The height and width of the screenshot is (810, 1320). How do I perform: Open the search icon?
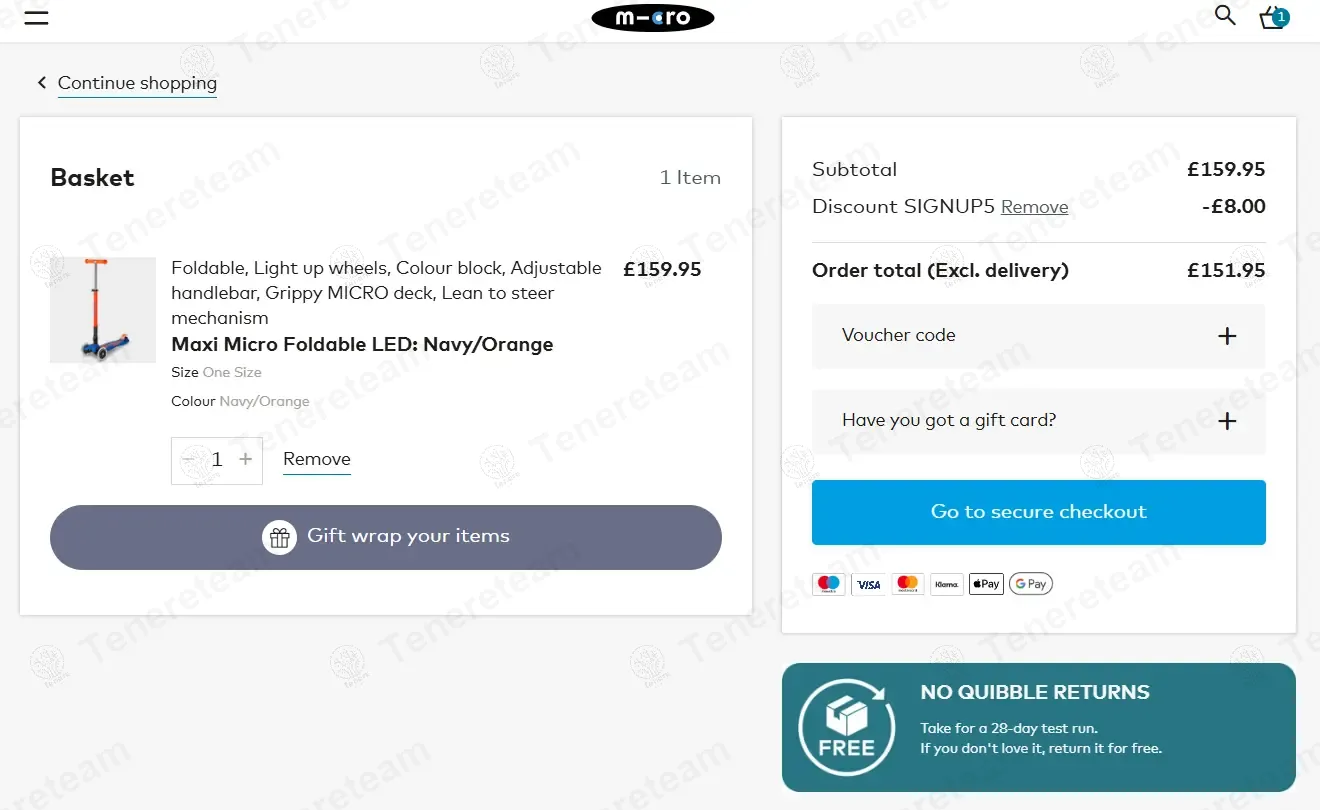(1225, 16)
